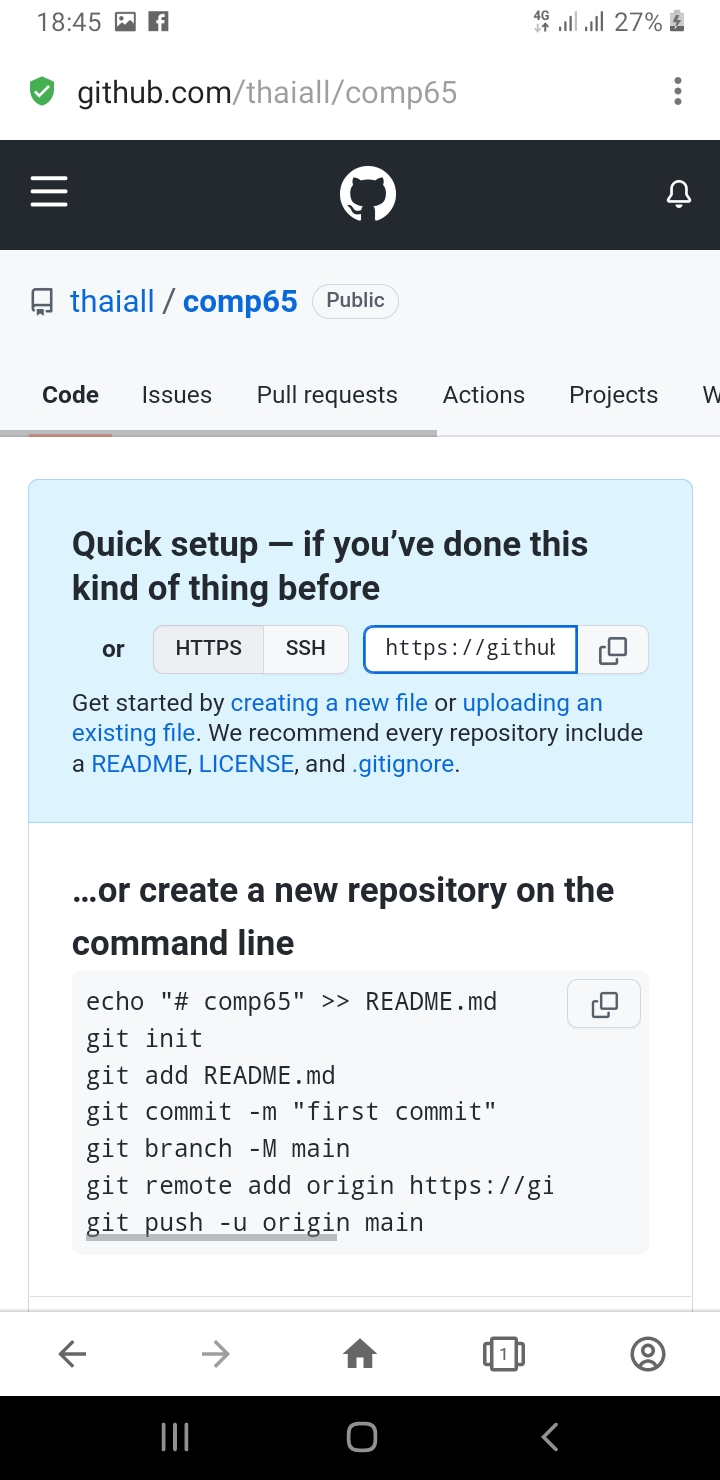Viewport: 720px width, 1480px height.
Task: Focus the repository URL text field
Action: pyautogui.click(x=470, y=650)
